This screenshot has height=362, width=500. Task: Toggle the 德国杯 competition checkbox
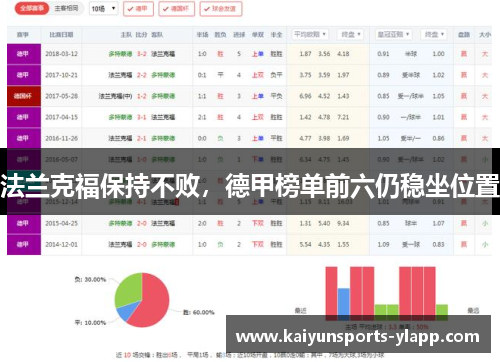point(176,9)
